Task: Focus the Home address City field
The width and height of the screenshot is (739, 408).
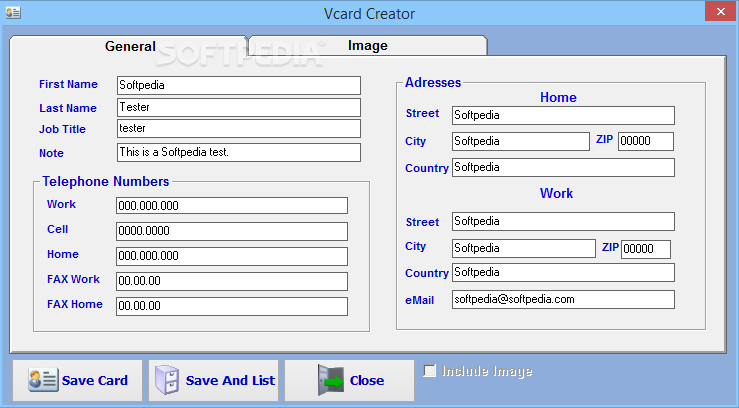Action: 521,141
